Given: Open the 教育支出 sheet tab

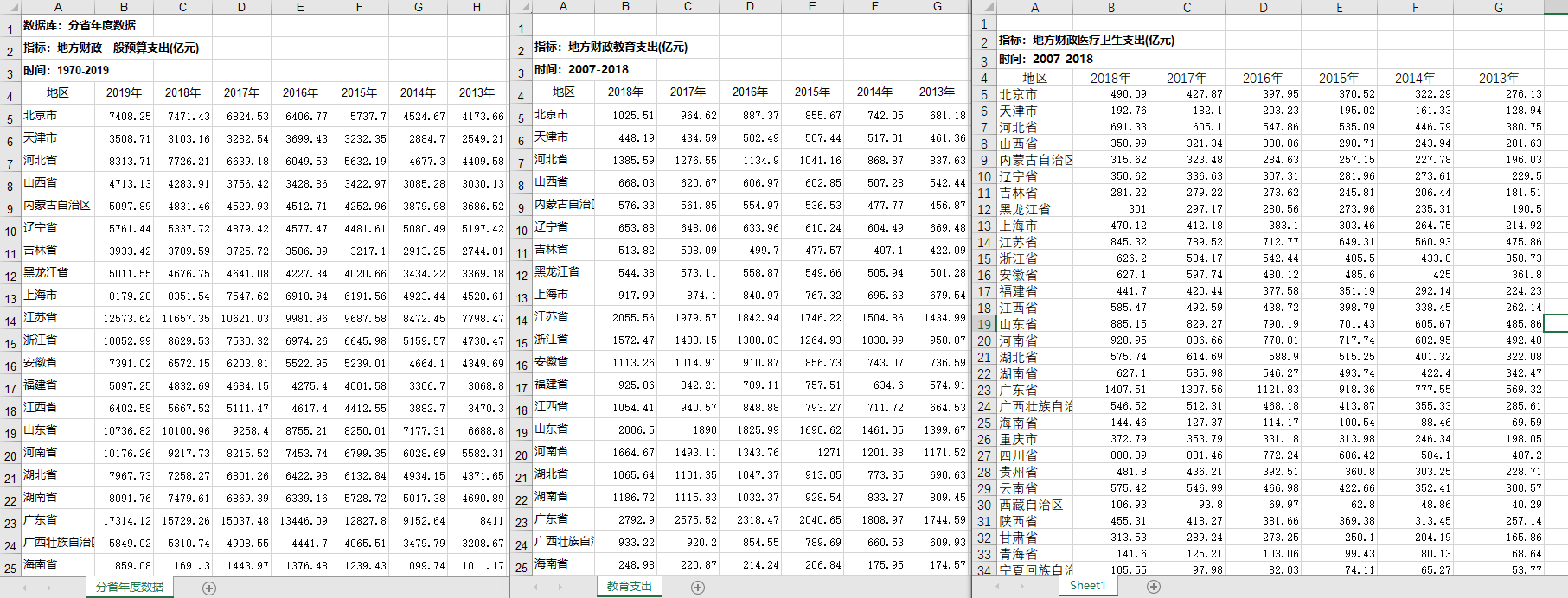Looking at the screenshot, I should tap(629, 586).
